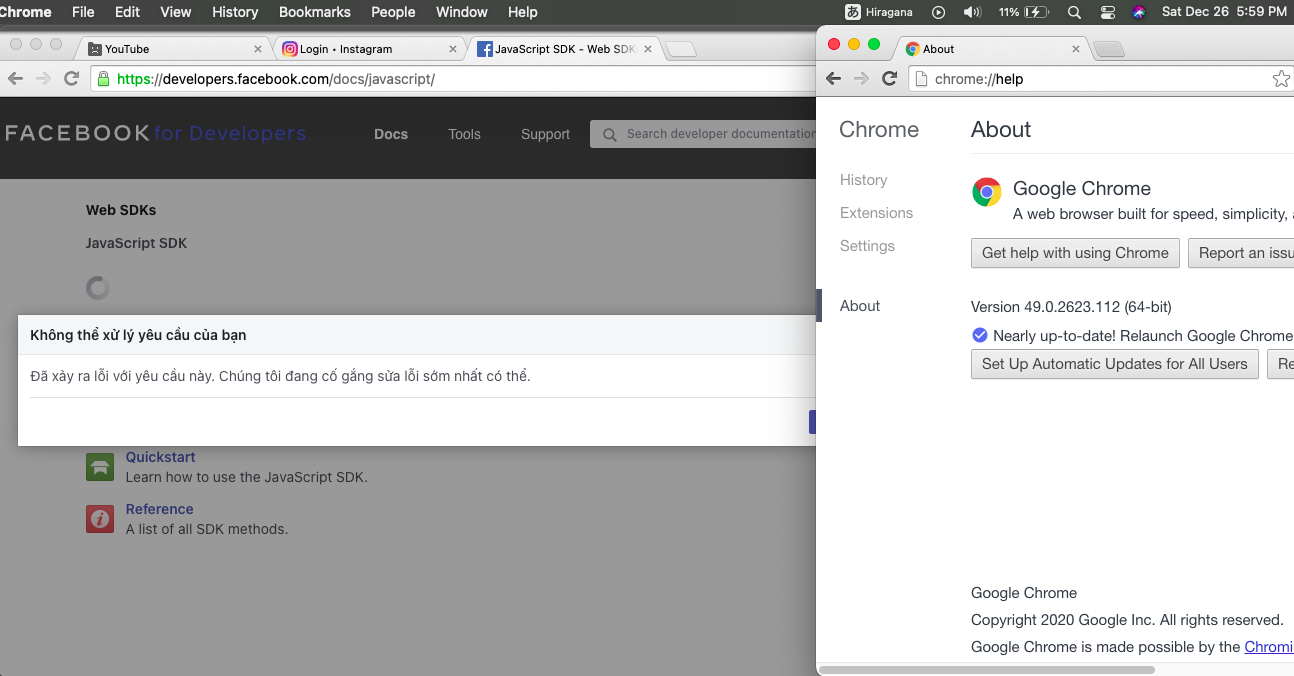Reload the Facebook developers page
Image resolution: width=1294 pixels, height=676 pixels.
71,79
